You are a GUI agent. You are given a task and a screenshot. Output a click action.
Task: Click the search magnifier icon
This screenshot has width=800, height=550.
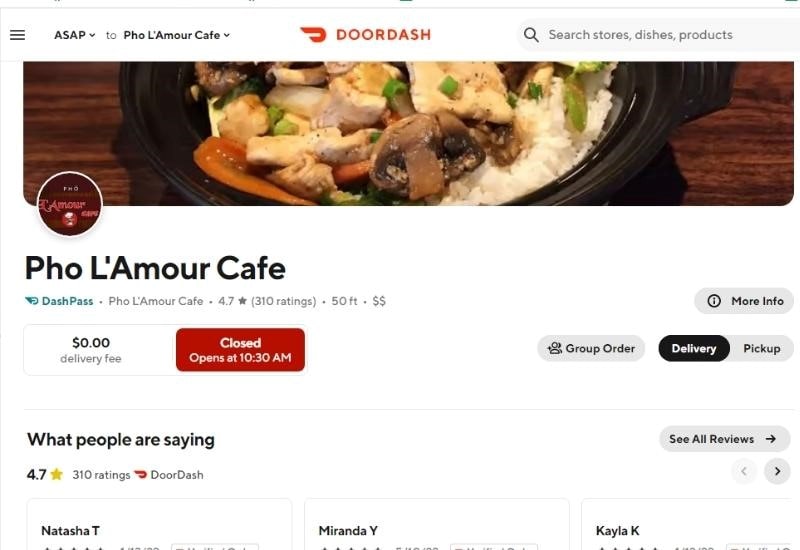tap(531, 35)
